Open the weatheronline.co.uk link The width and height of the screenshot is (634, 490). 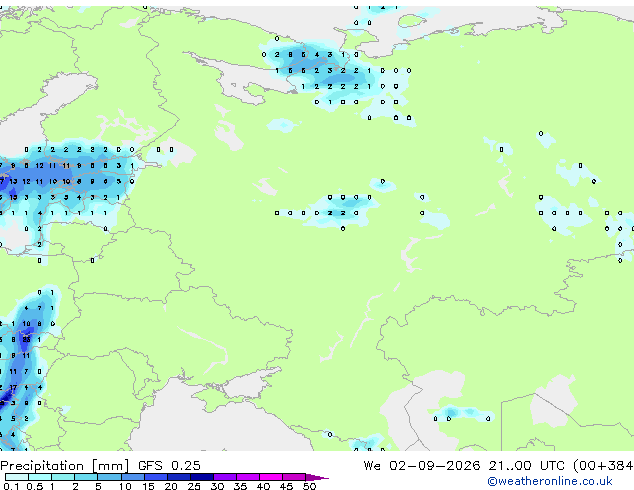(550, 481)
